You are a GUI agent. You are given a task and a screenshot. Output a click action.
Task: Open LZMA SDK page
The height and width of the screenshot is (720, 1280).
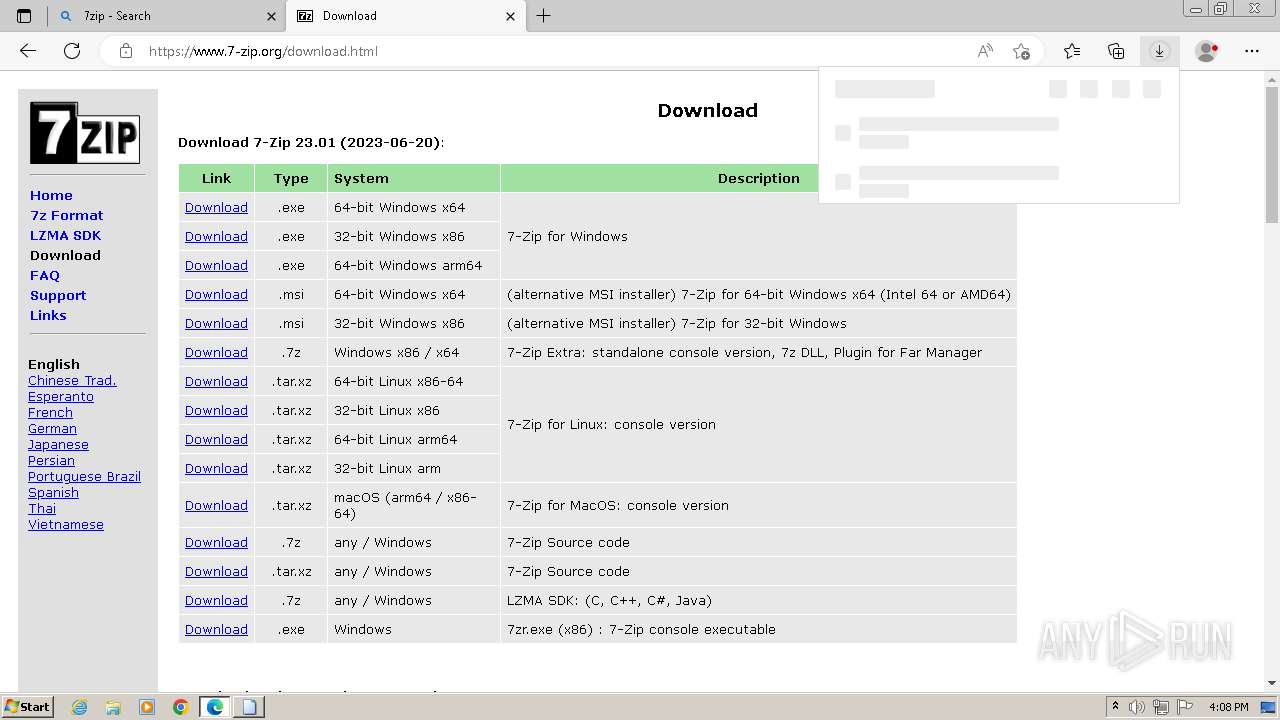click(65, 235)
